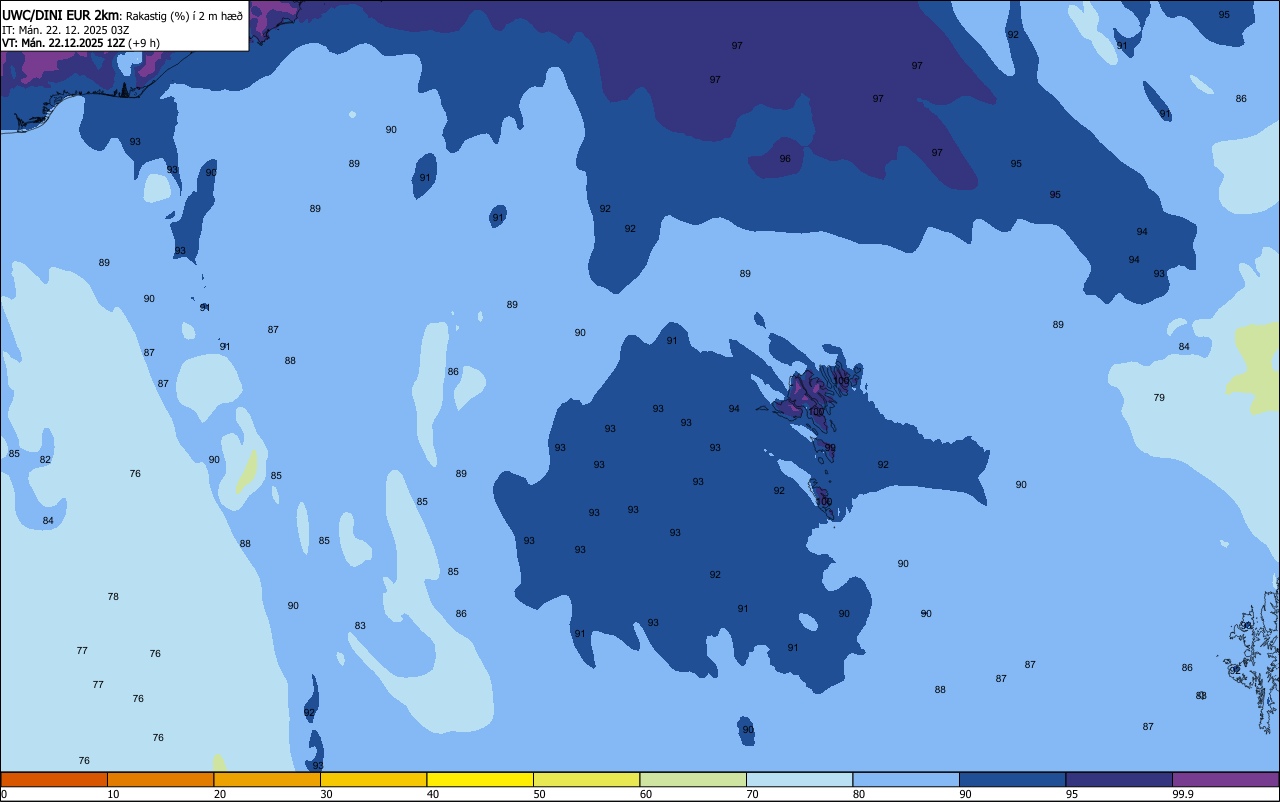Select the "0" tick label on color scale
1280x802 pixels.
(4, 794)
